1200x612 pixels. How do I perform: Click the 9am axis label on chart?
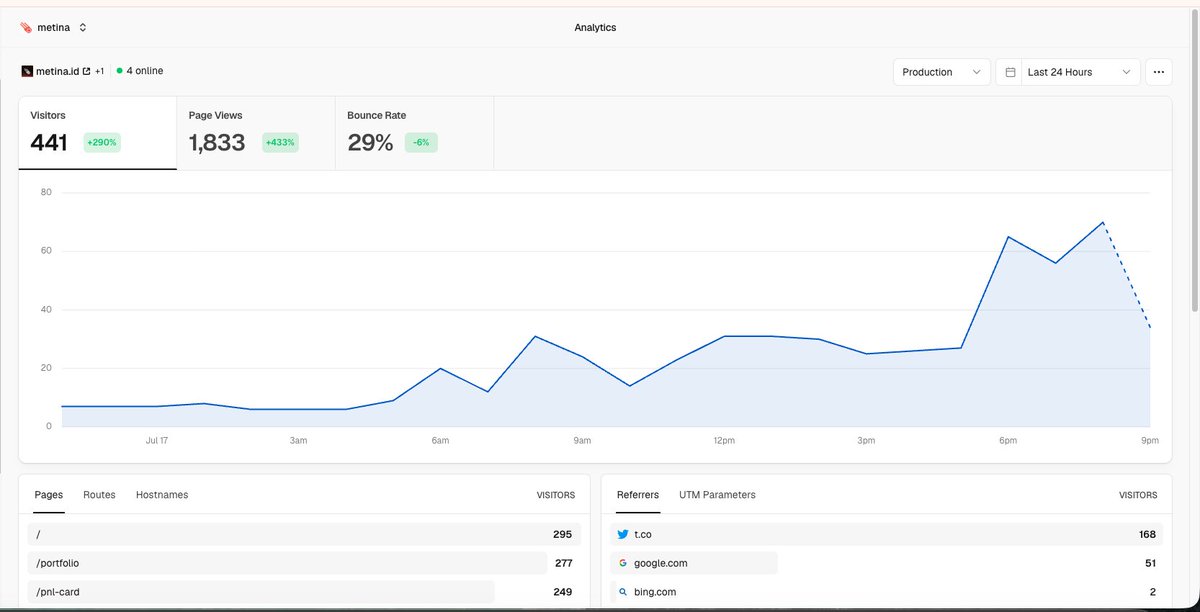point(582,441)
